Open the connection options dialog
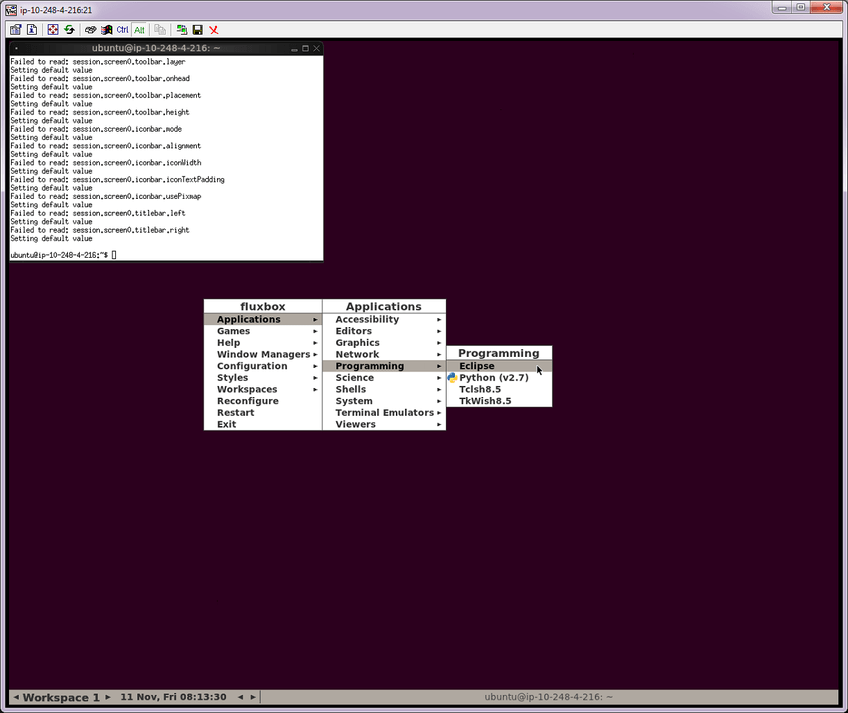The width and height of the screenshot is (848, 713). (x=16, y=29)
